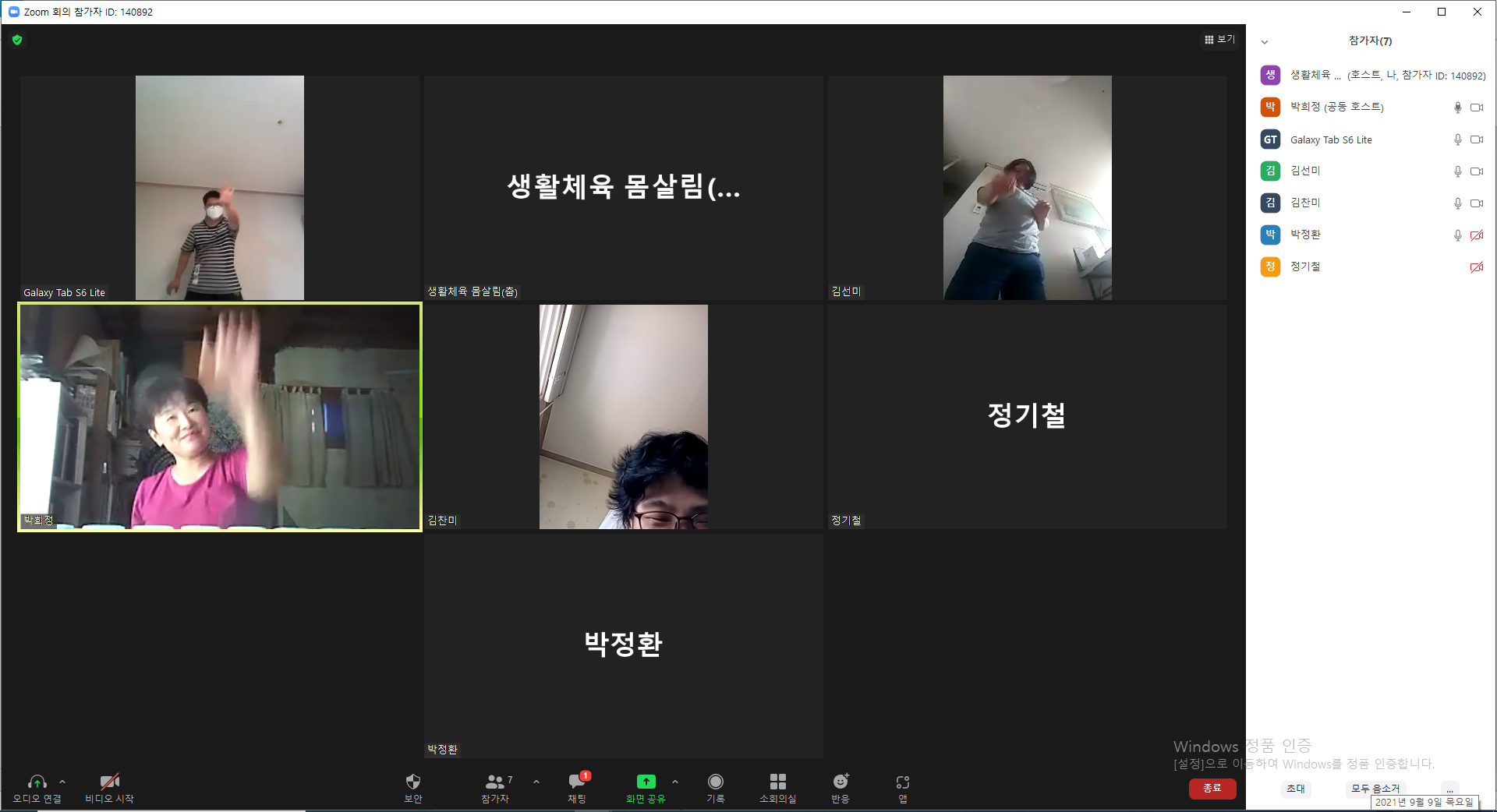Click 김선미 video tile
The width and height of the screenshot is (1497, 812).
(x=1028, y=188)
